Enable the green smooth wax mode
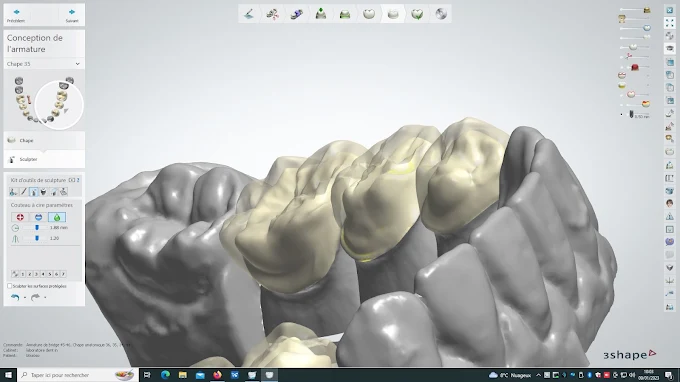The image size is (680, 382). [57, 217]
